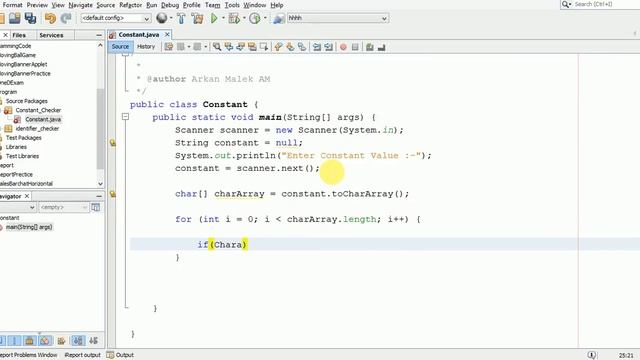Toggle Show Inner Classes filter in Navigator
The image size is (640, 360).
[x=45, y=340]
